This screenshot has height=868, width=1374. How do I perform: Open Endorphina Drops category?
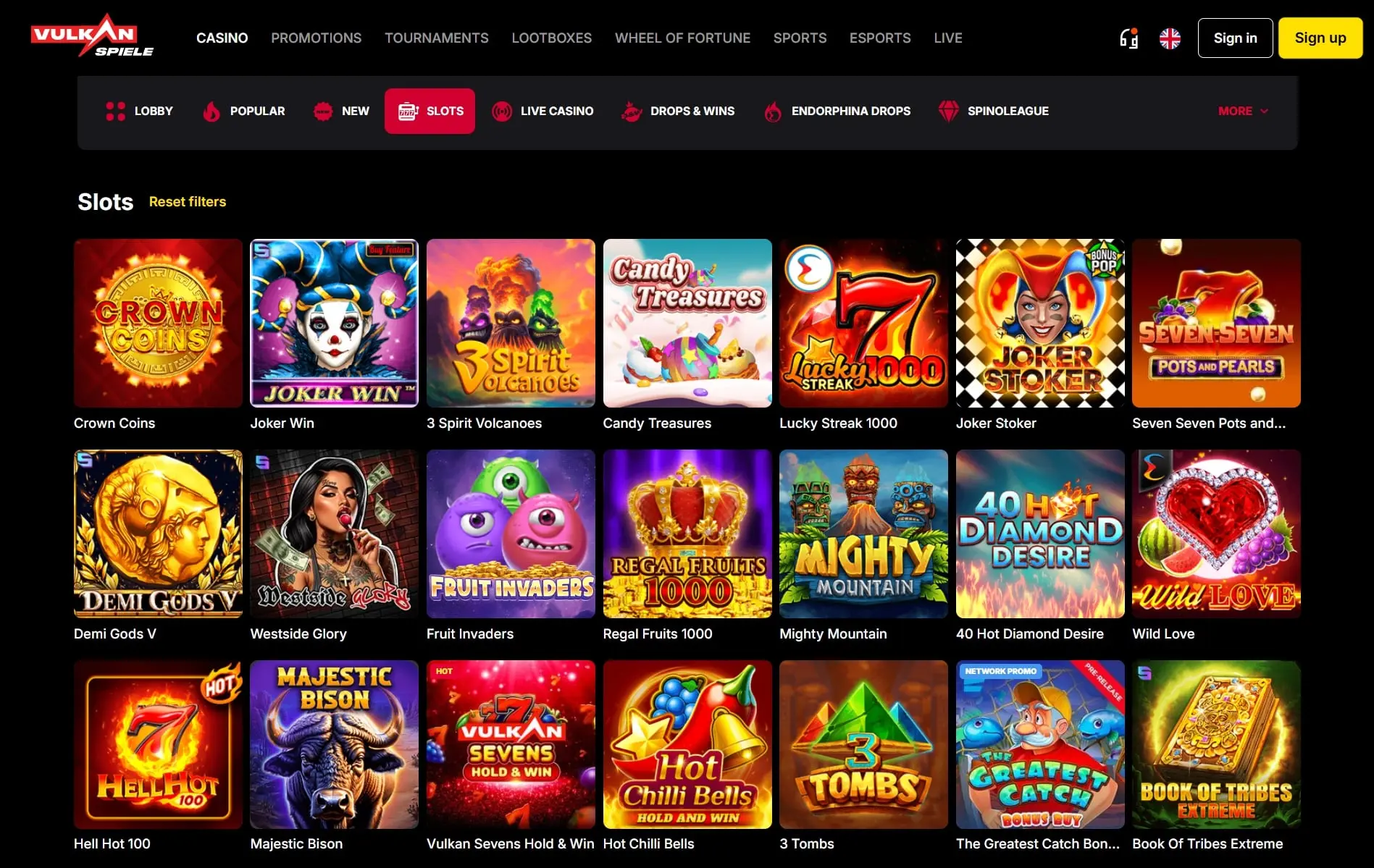coord(837,111)
